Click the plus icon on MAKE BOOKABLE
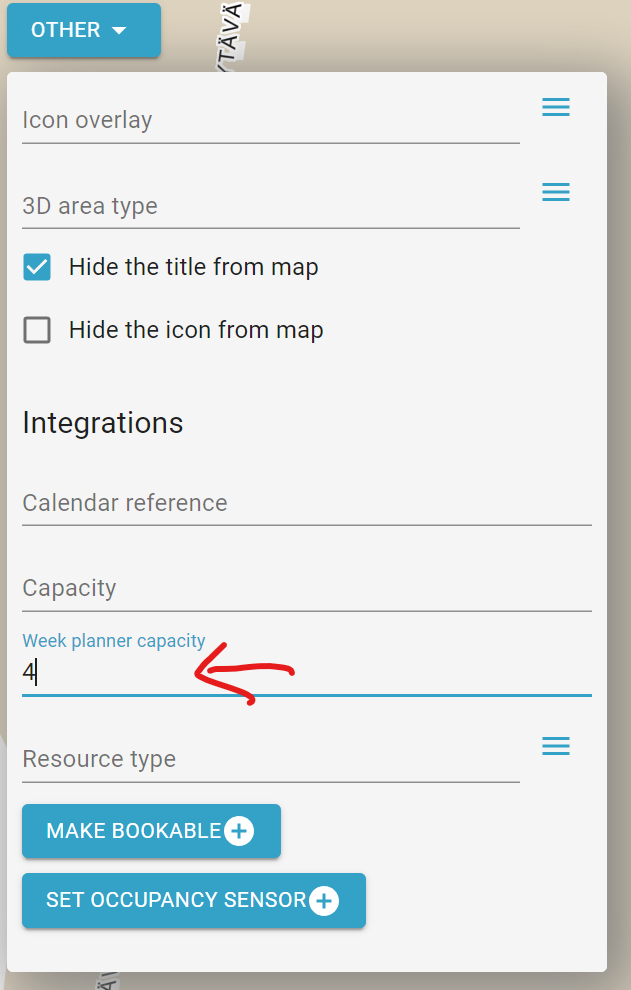 (239, 831)
